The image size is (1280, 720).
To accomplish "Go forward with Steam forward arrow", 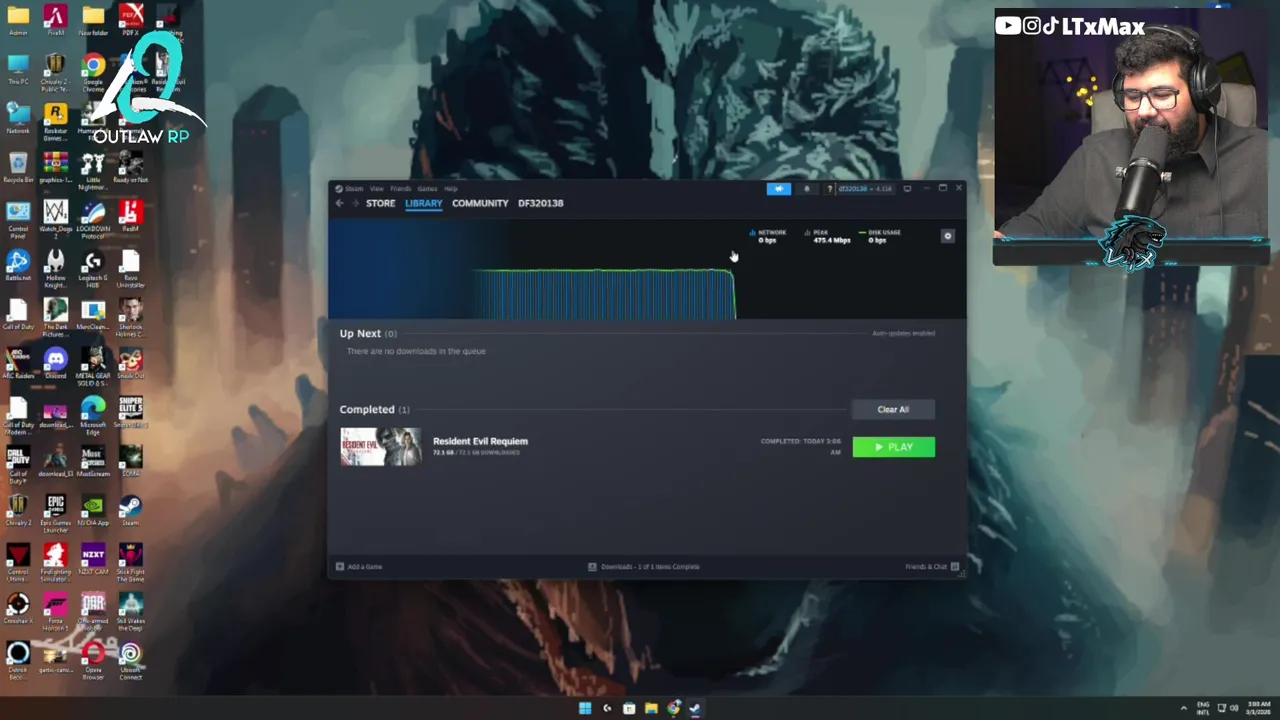I will tap(354, 203).
